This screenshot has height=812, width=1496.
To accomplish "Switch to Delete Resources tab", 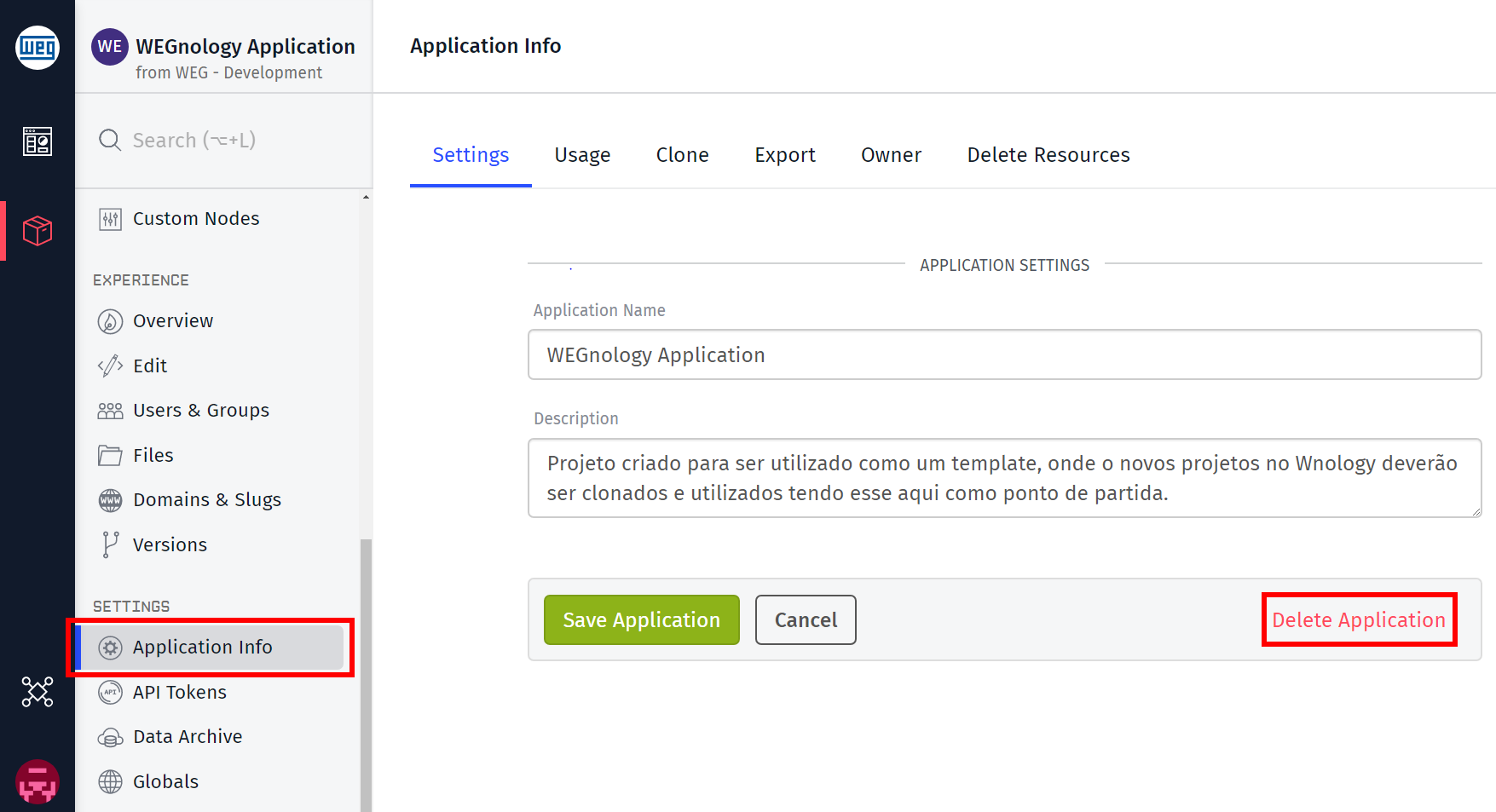I will tap(1048, 155).
